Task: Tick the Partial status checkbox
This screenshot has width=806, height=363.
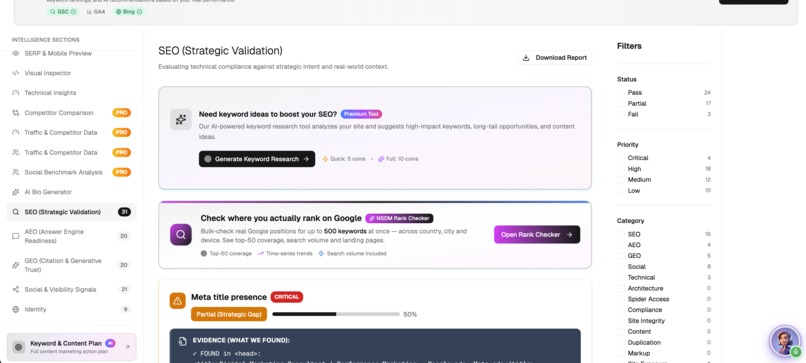Action: click(x=621, y=103)
